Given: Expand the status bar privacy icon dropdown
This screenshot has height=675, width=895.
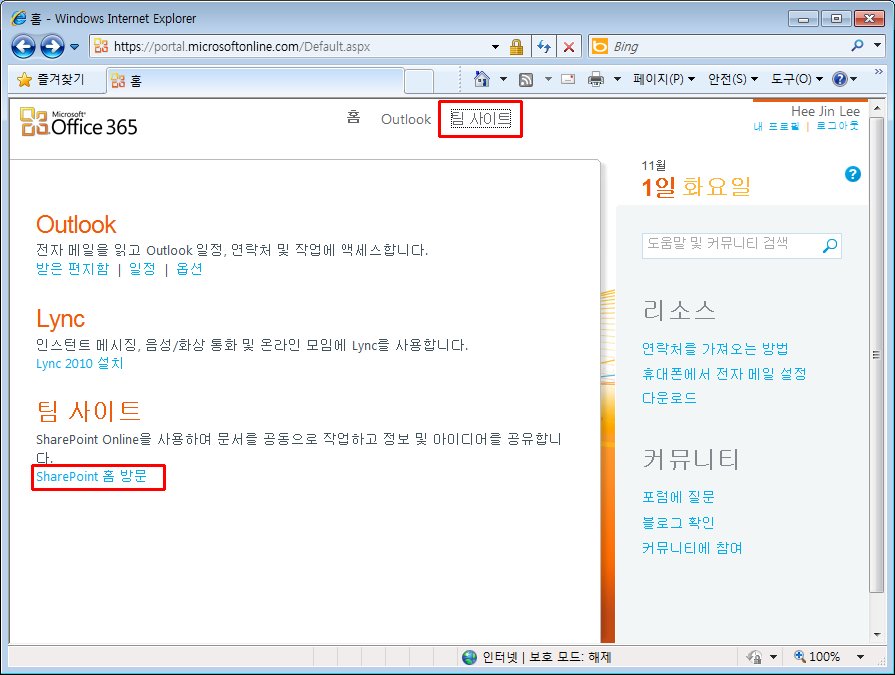Looking at the screenshot, I should click(x=773, y=657).
